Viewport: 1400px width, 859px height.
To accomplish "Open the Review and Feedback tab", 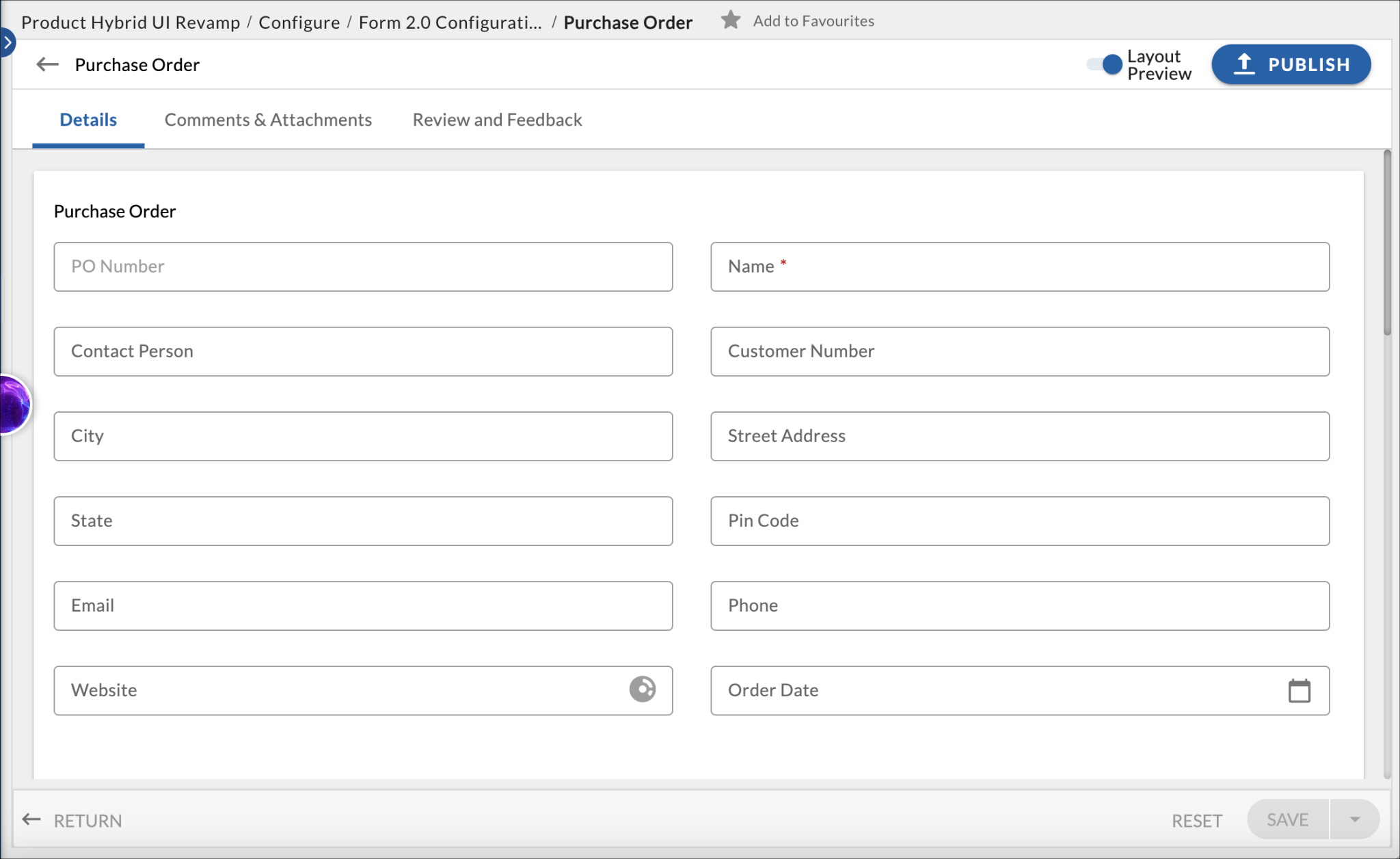I will pyautogui.click(x=496, y=120).
